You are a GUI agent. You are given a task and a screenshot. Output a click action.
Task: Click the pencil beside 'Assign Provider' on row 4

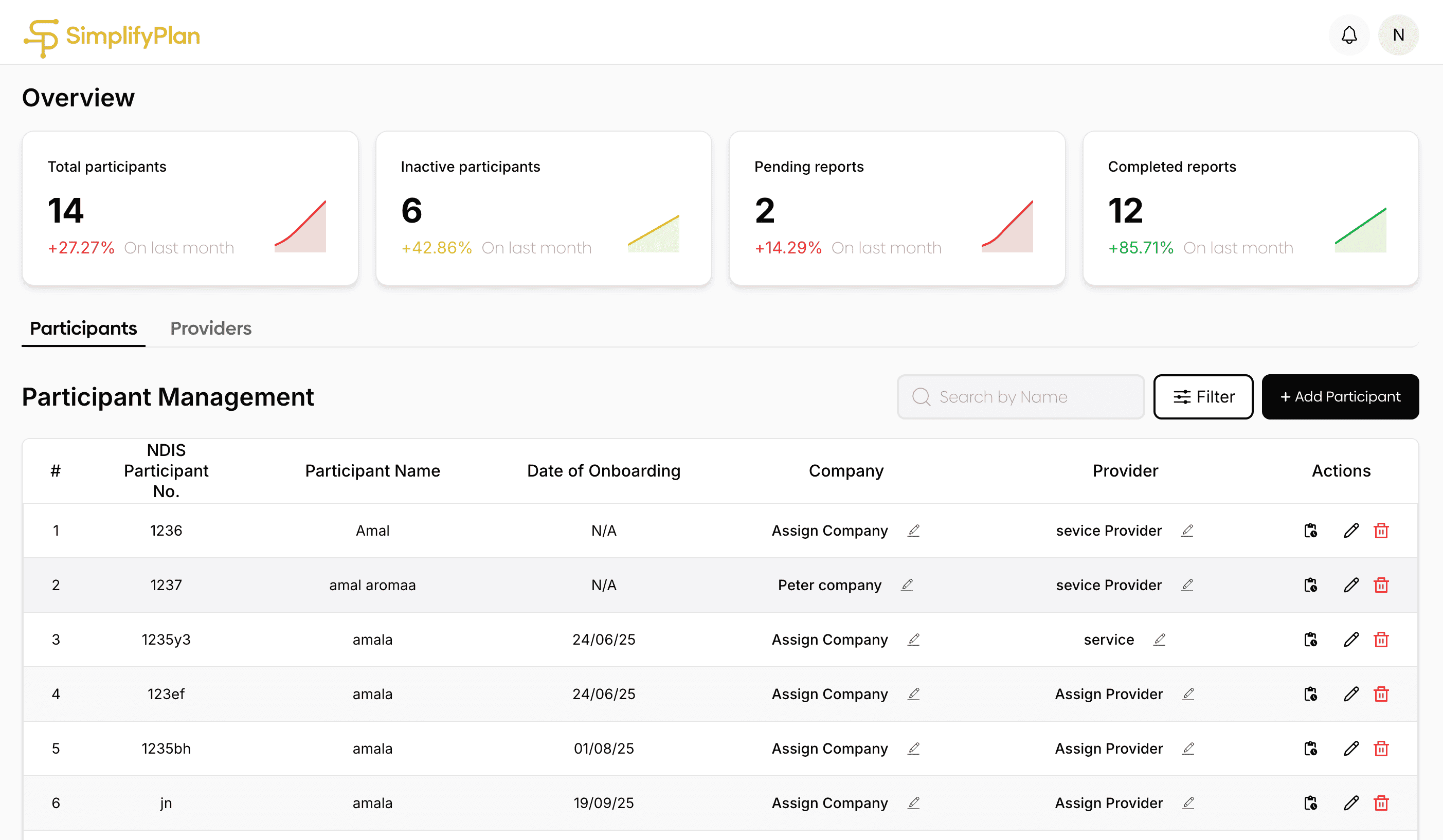click(1187, 694)
